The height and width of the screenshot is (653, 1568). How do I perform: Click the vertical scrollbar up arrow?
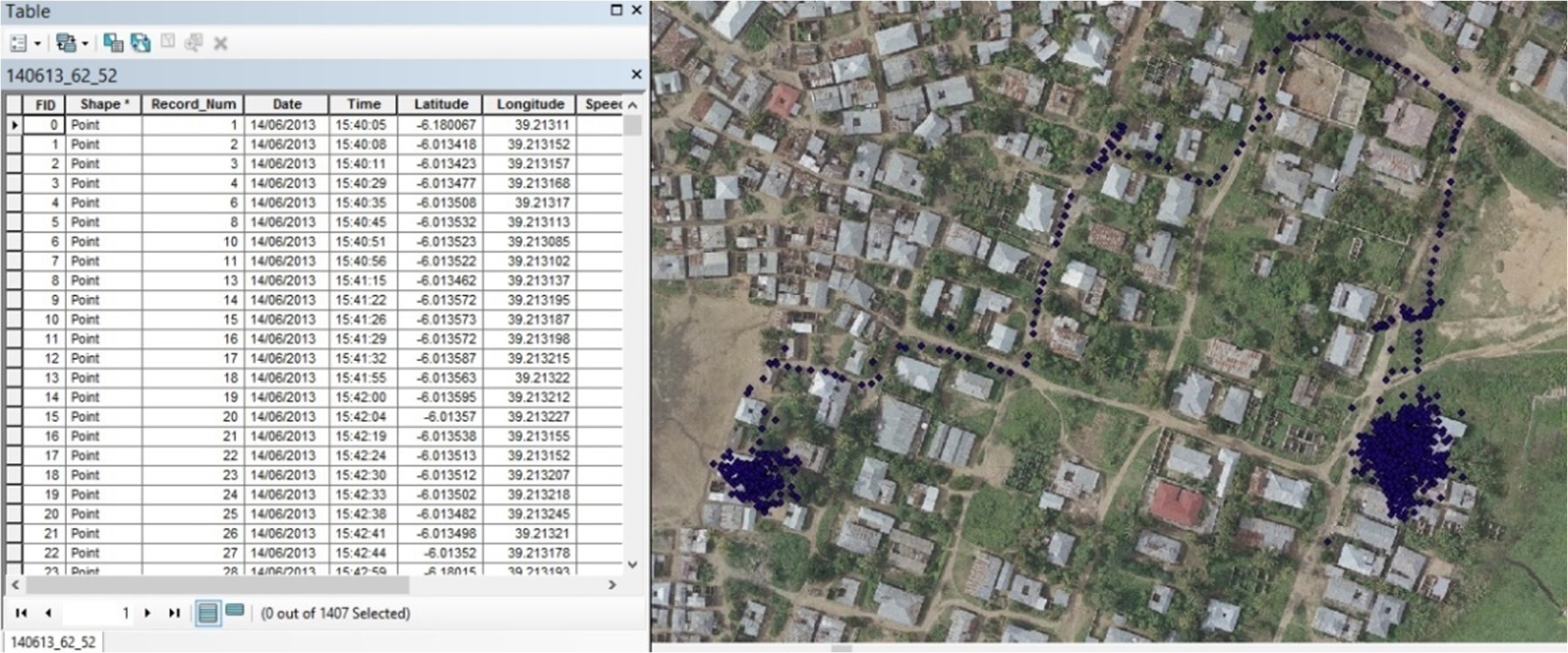click(633, 105)
